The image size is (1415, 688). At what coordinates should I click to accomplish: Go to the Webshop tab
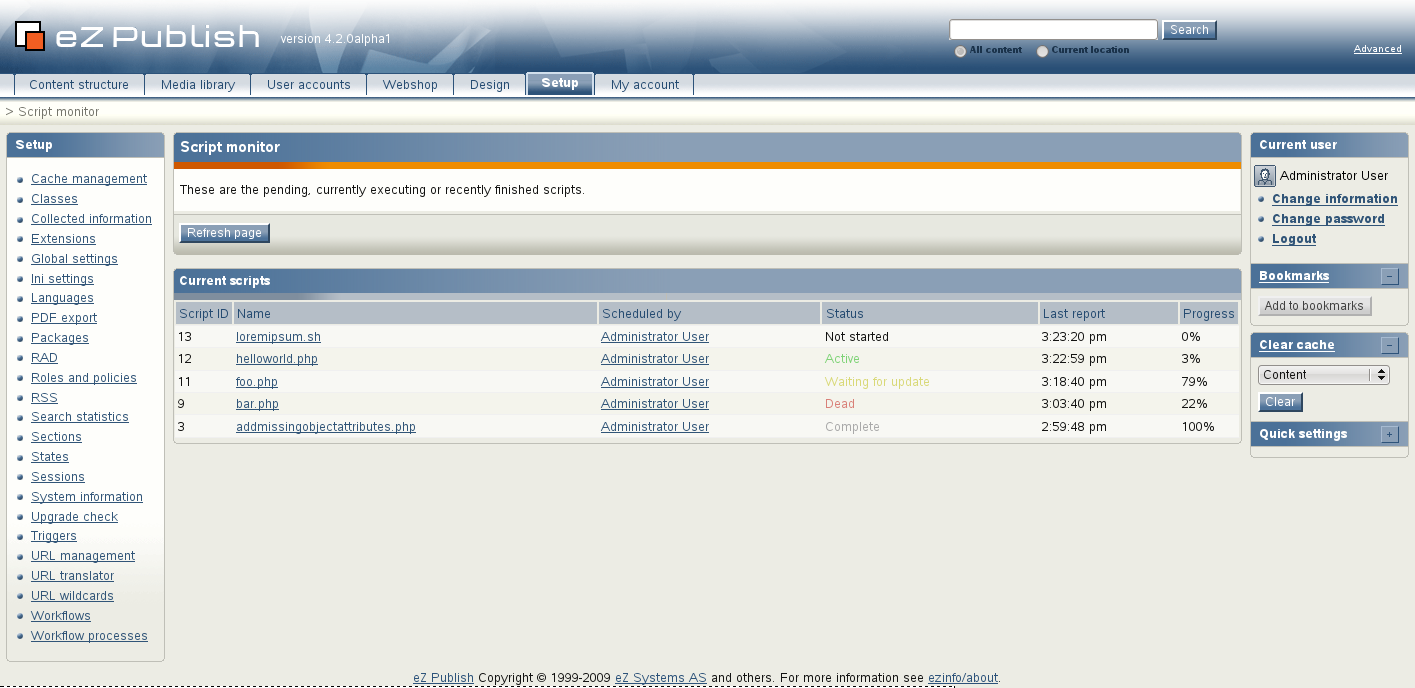point(410,85)
